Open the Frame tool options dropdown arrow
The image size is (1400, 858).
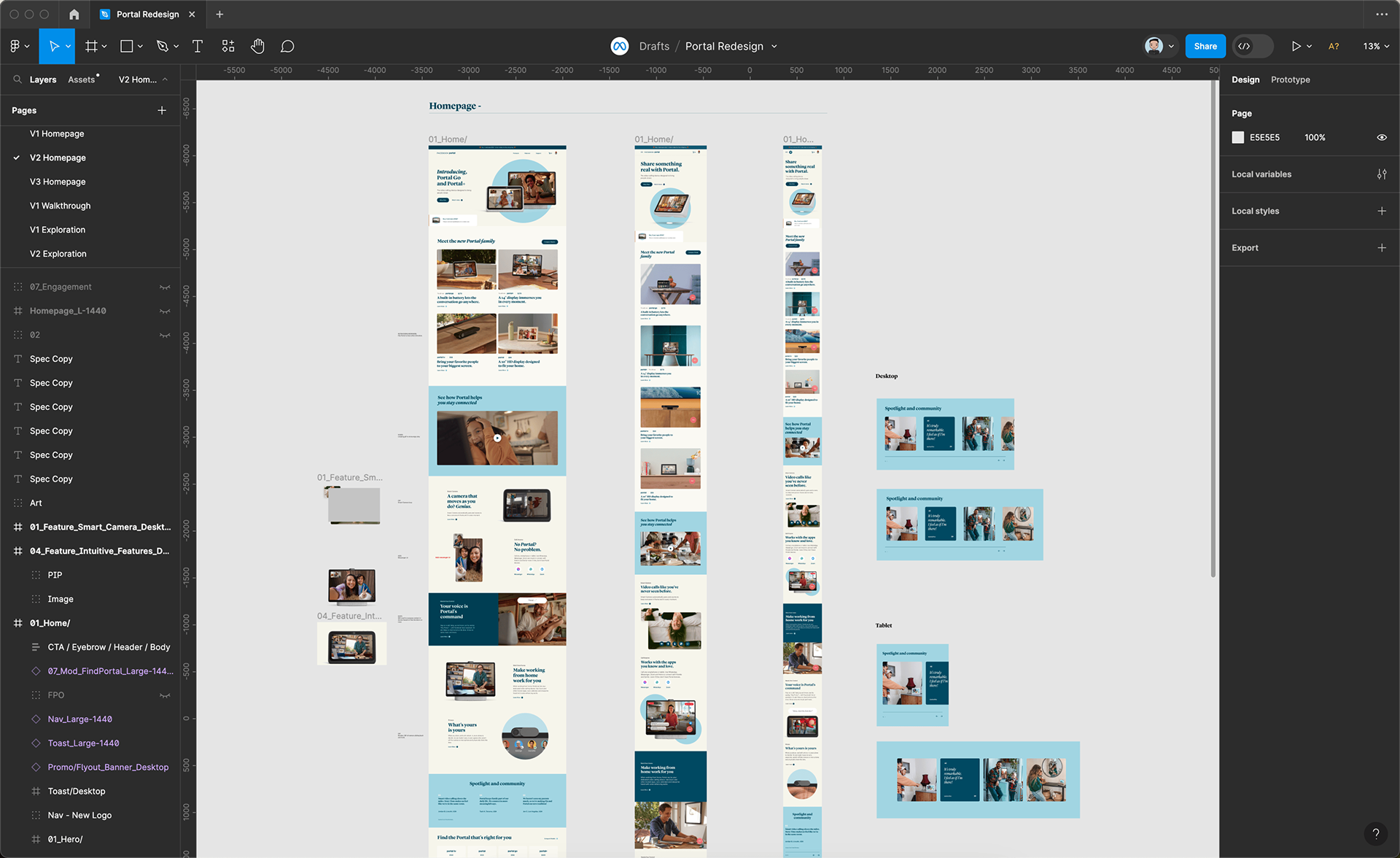(104, 46)
